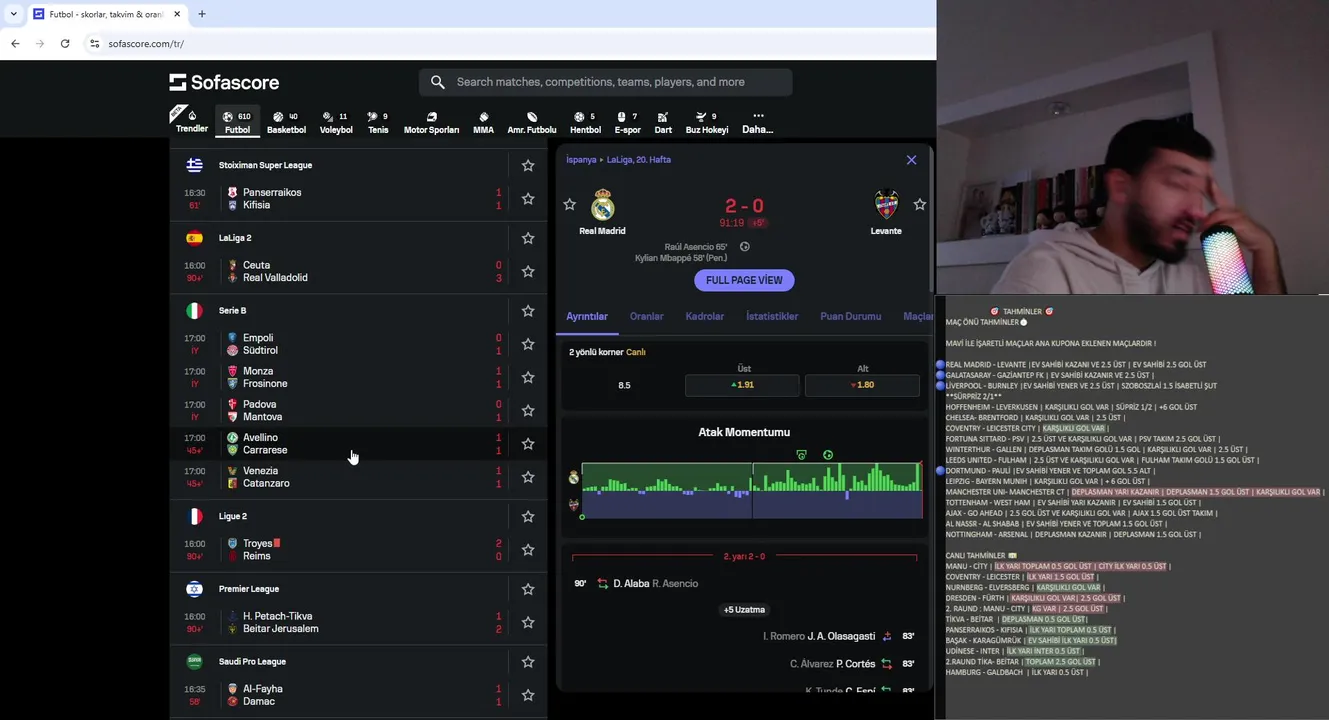Expand the Daha... more sports menu
This screenshot has width=1329, height=720.
click(757, 122)
